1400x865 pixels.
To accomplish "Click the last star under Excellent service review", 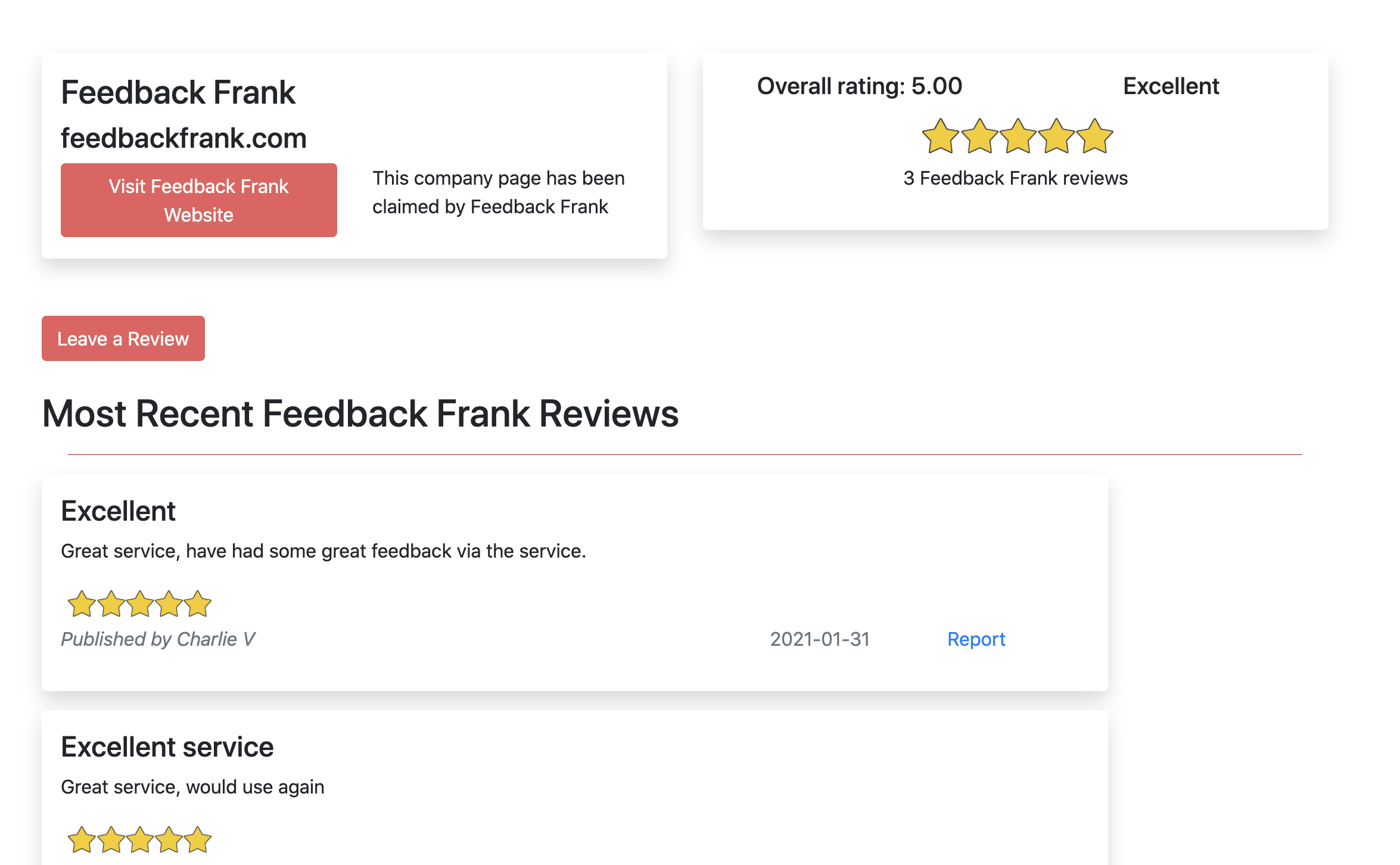I will (x=197, y=840).
